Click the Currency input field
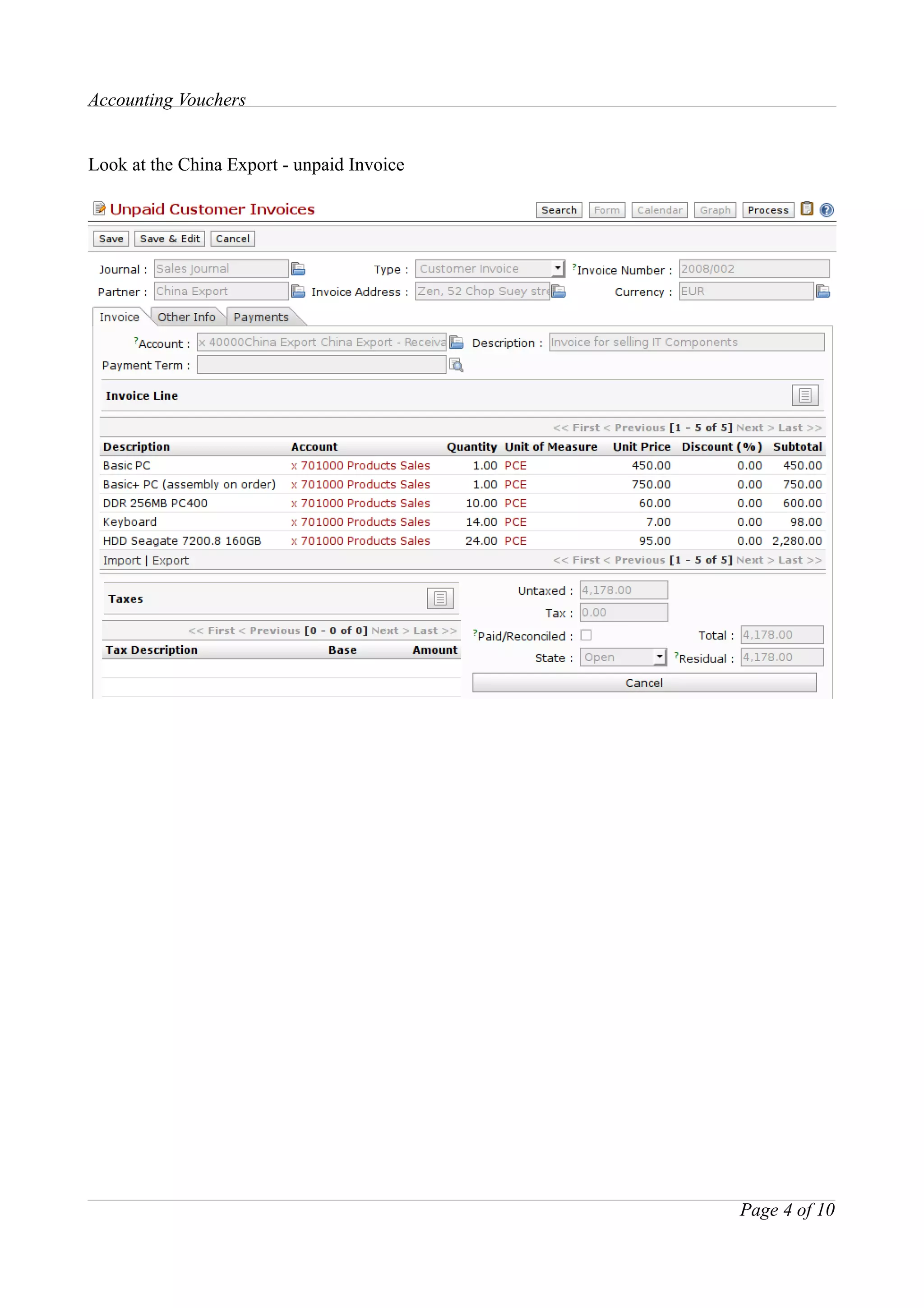924x1308 pixels. (746, 291)
